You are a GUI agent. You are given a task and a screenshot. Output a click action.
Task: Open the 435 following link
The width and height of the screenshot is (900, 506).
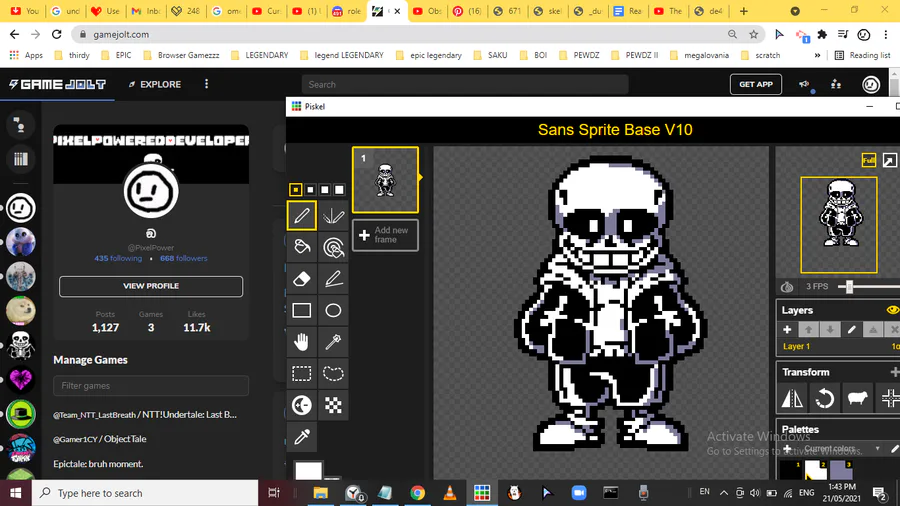coord(118,258)
